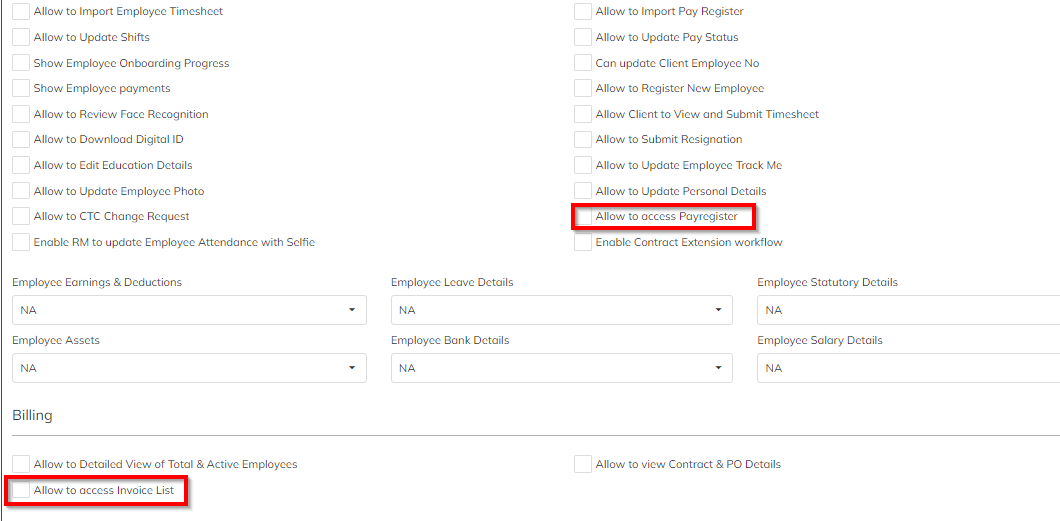Check Allow to access Payregister
Screen dimensions: 1060x521
coord(583,217)
